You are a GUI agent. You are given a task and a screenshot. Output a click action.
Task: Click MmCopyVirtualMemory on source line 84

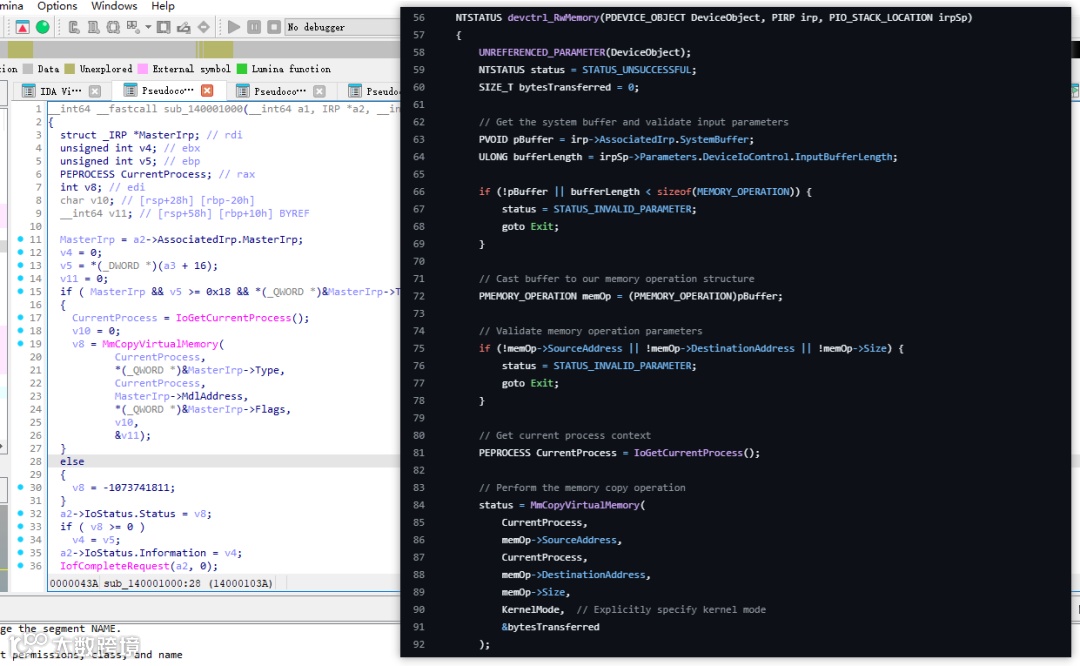pos(585,505)
